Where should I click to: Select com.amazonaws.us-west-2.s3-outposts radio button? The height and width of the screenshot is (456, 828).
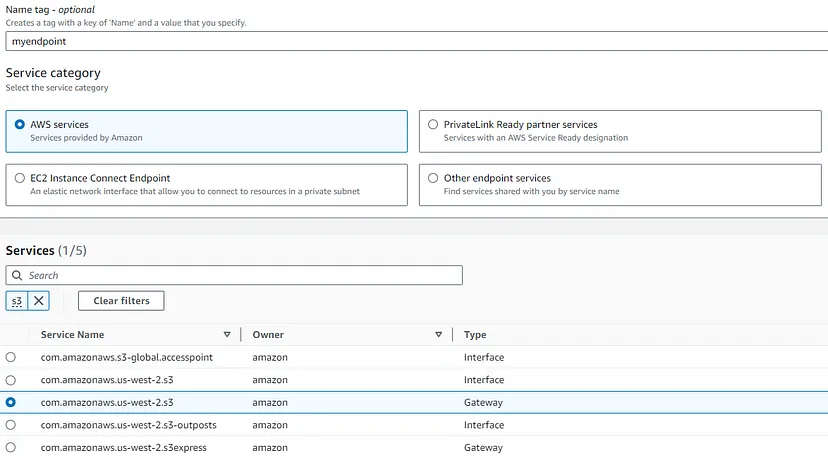pos(11,425)
